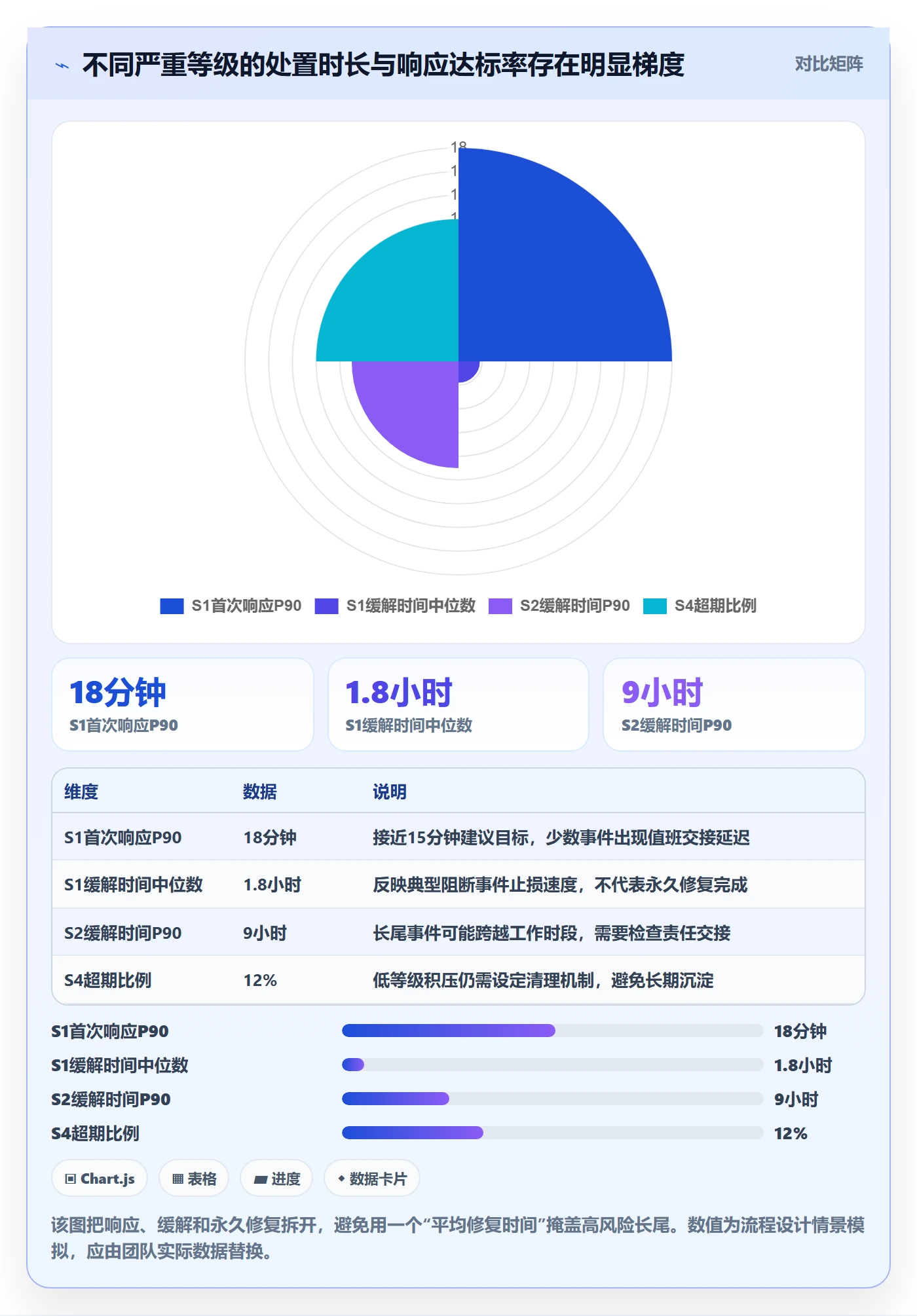
Task: Click the 数据卡片 tag
Action: click(372, 1179)
